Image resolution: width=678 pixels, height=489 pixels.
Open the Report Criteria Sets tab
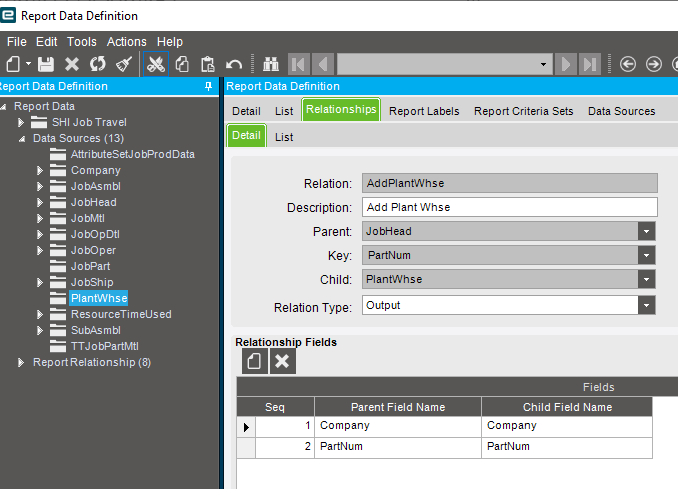point(523,111)
